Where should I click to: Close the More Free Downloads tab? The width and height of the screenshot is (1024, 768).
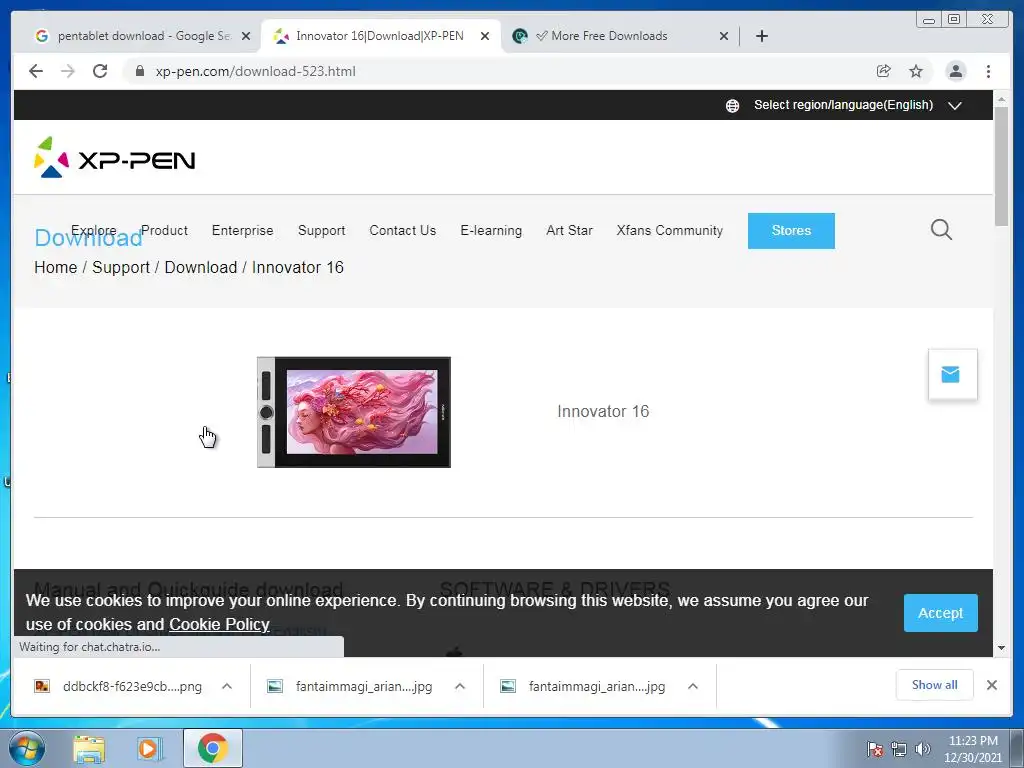(724, 37)
